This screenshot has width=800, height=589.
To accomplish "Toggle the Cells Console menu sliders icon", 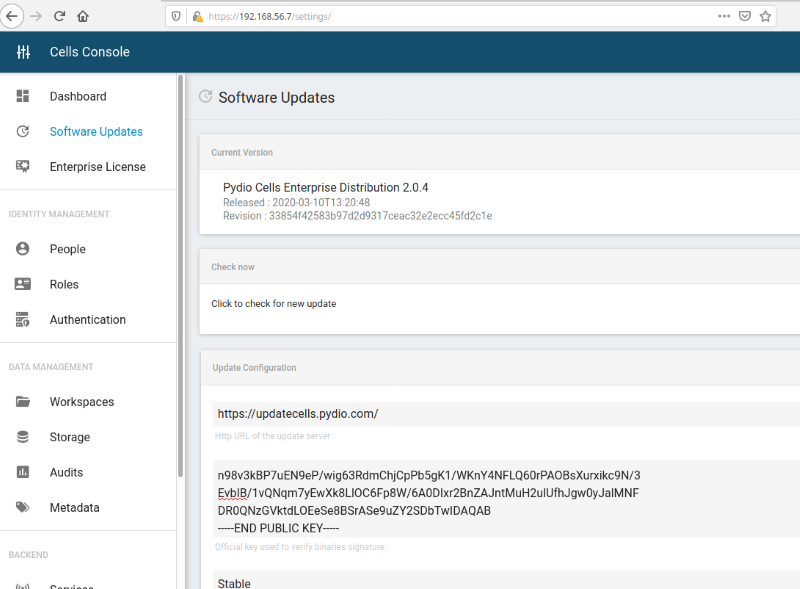I will [23, 52].
